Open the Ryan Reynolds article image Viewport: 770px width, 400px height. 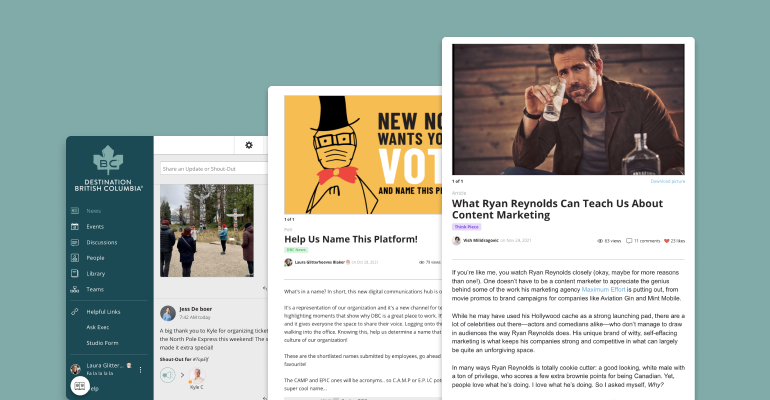568,109
